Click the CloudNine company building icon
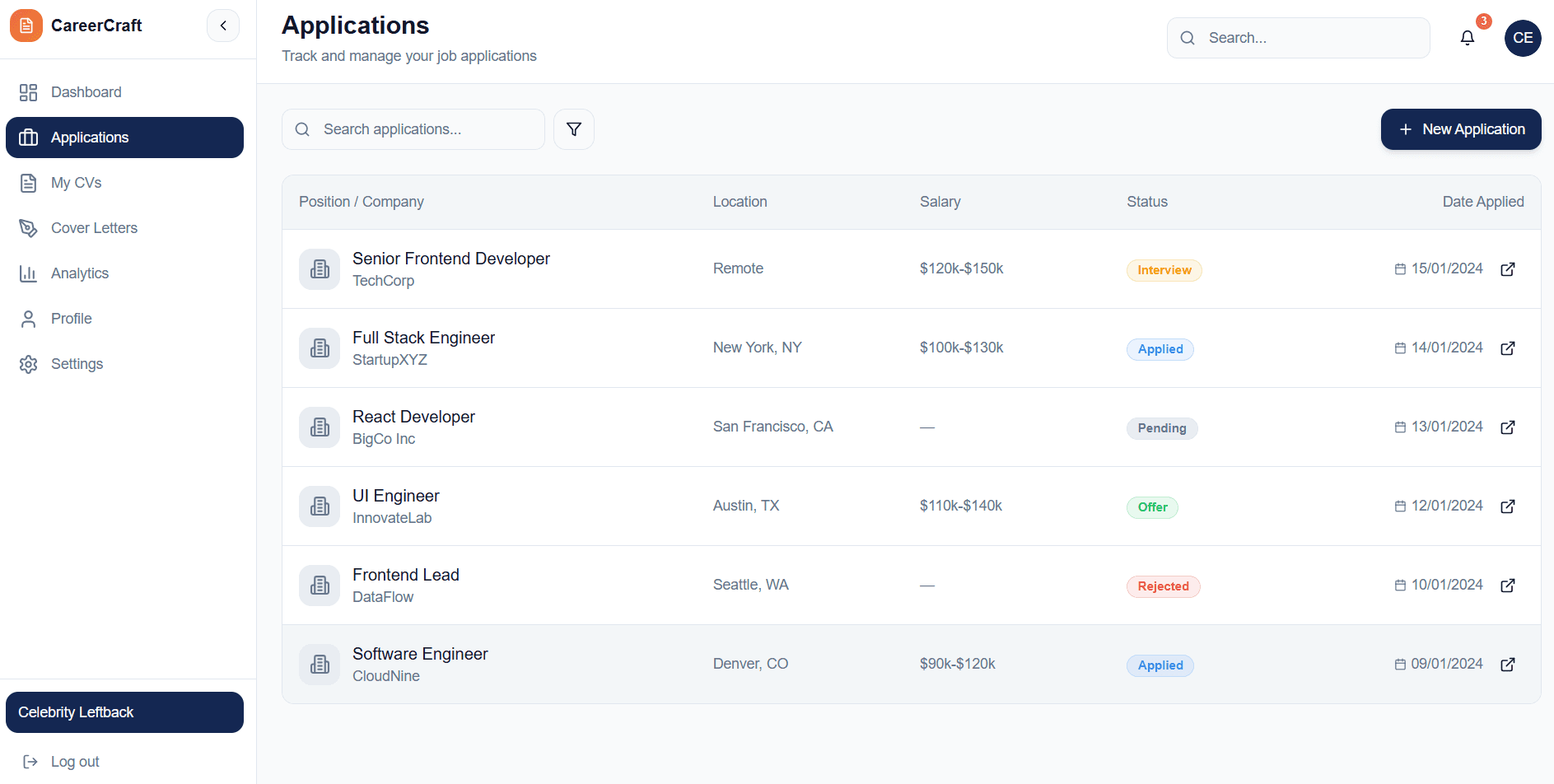Screen dimensions: 1554x784 320,665
